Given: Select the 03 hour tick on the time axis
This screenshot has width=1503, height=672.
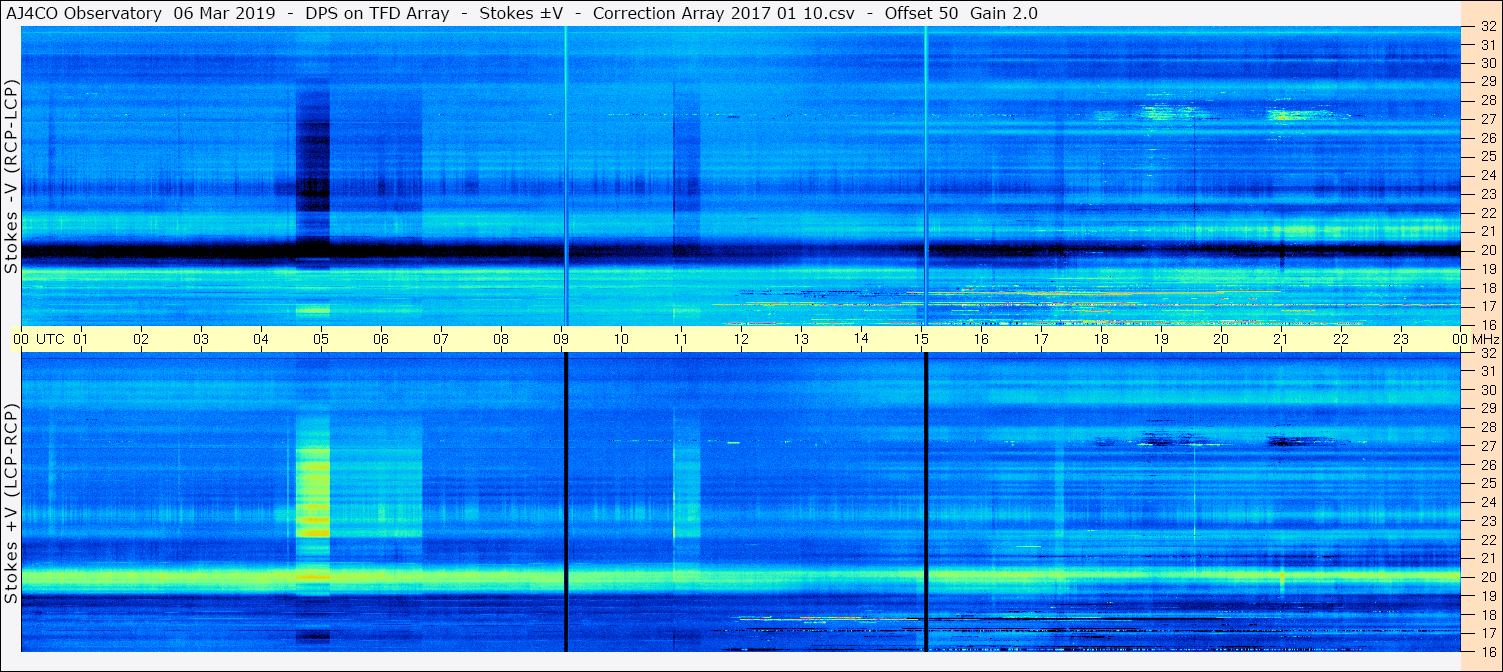Looking at the screenshot, I should tap(201, 339).
